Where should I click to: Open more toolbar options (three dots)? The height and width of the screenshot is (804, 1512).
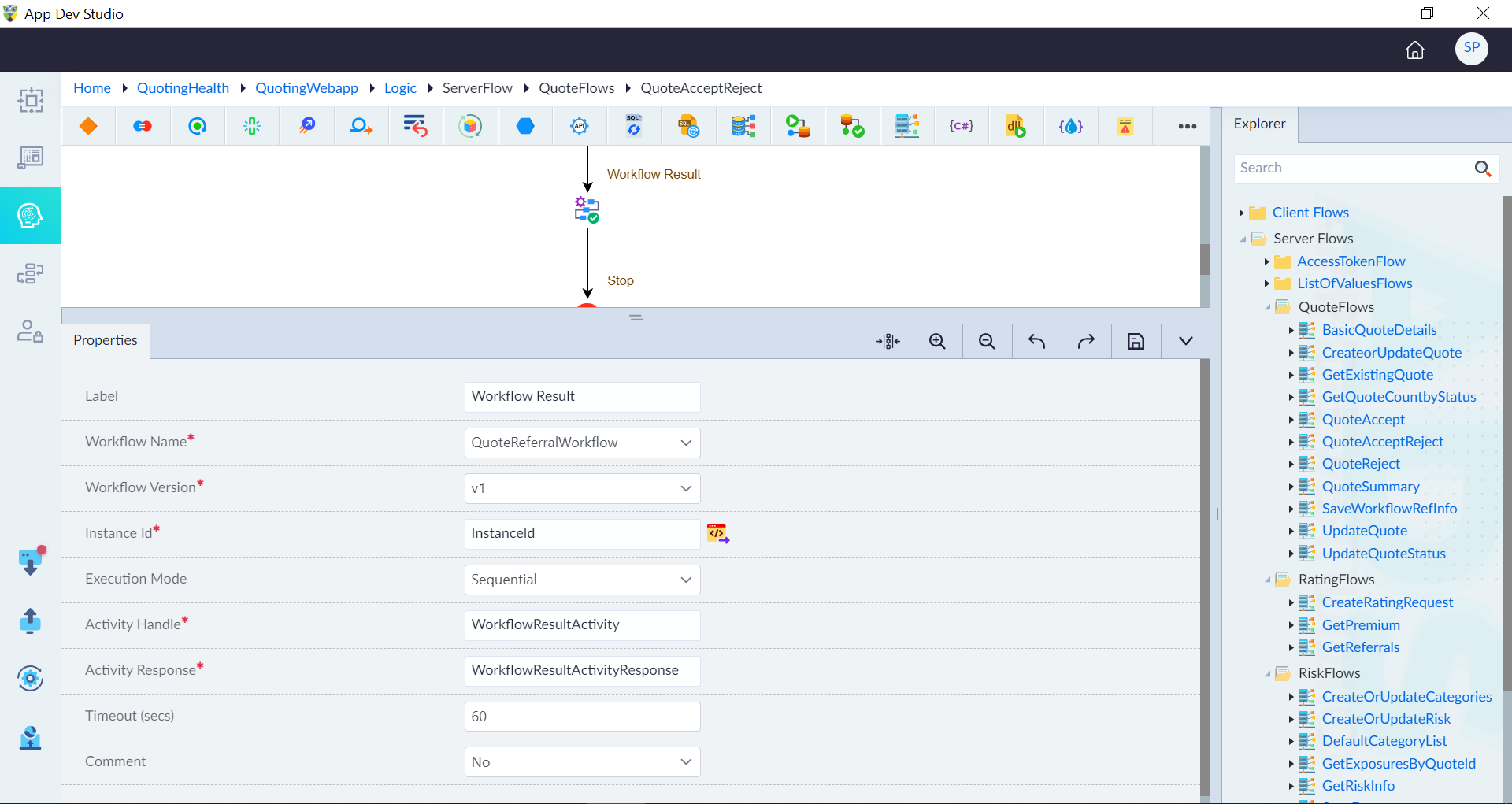tap(1187, 126)
